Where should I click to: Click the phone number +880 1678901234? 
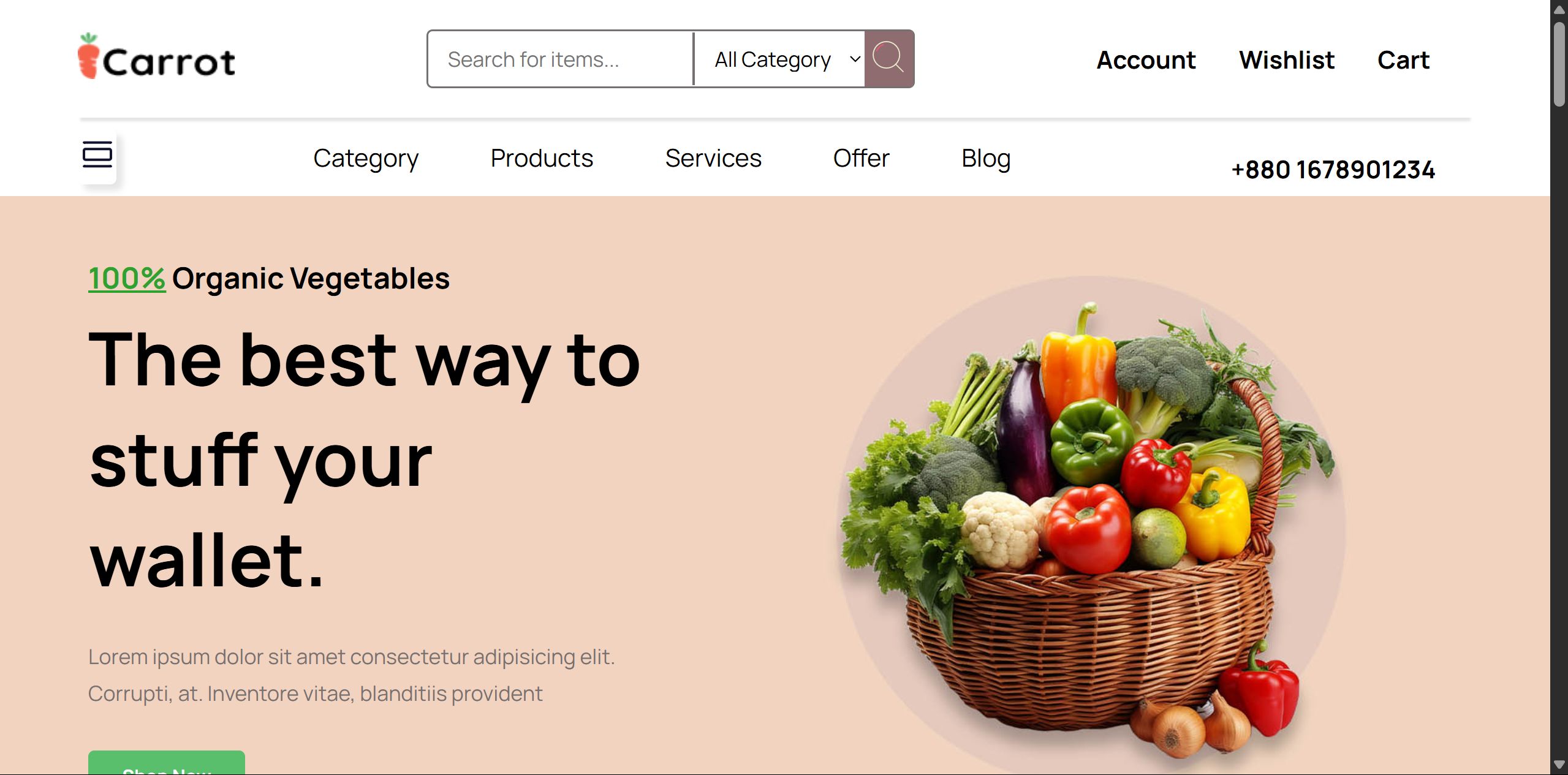tap(1333, 170)
